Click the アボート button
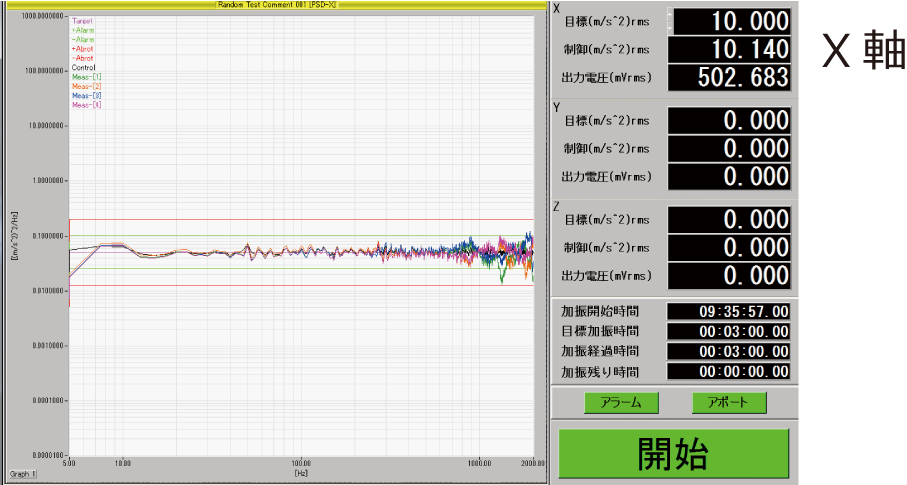Image resolution: width=907 pixels, height=485 pixels. pyautogui.click(x=729, y=402)
